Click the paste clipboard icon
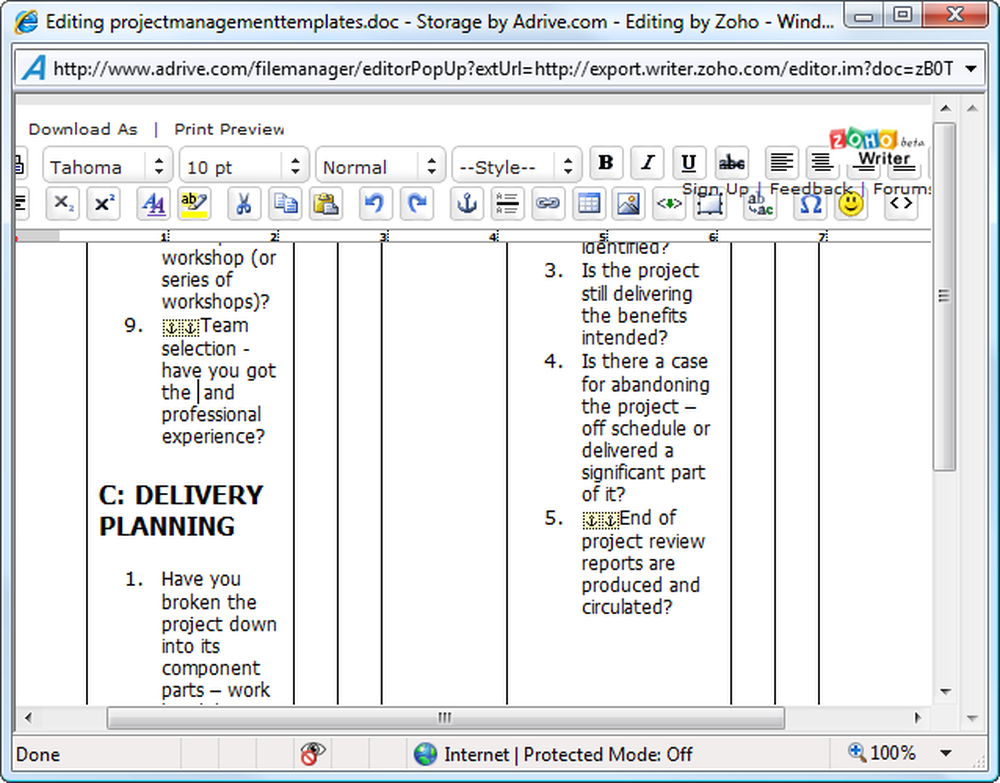Screen dimensions: 1000x783 (326, 204)
